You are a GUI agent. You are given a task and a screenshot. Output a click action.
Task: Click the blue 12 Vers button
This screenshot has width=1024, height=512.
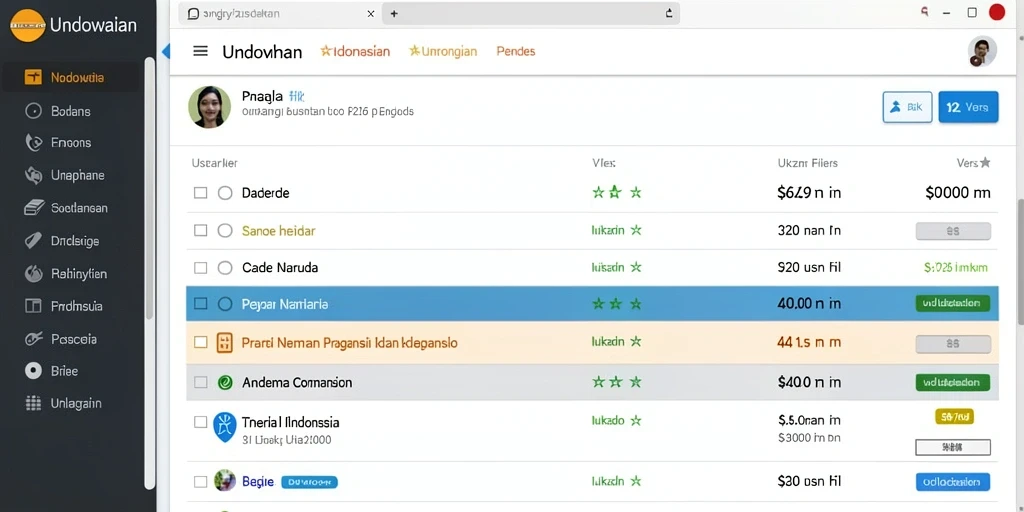point(968,107)
